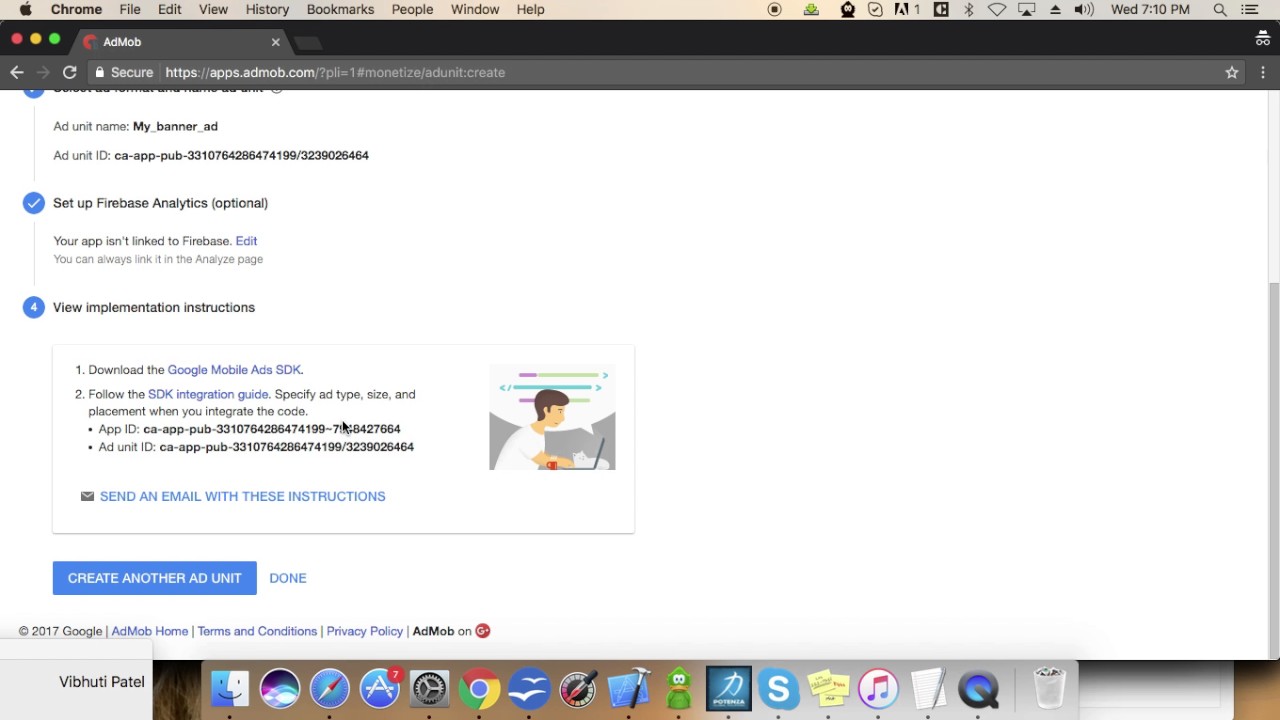
Task: Open the Edit menu
Action: point(169,10)
